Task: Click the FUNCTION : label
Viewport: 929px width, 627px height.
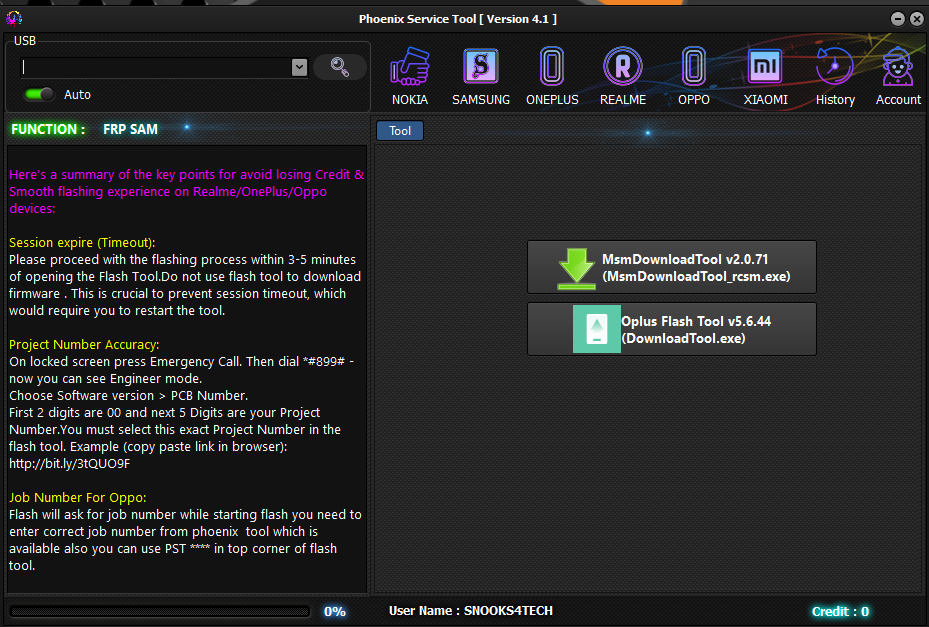Action: [48, 129]
